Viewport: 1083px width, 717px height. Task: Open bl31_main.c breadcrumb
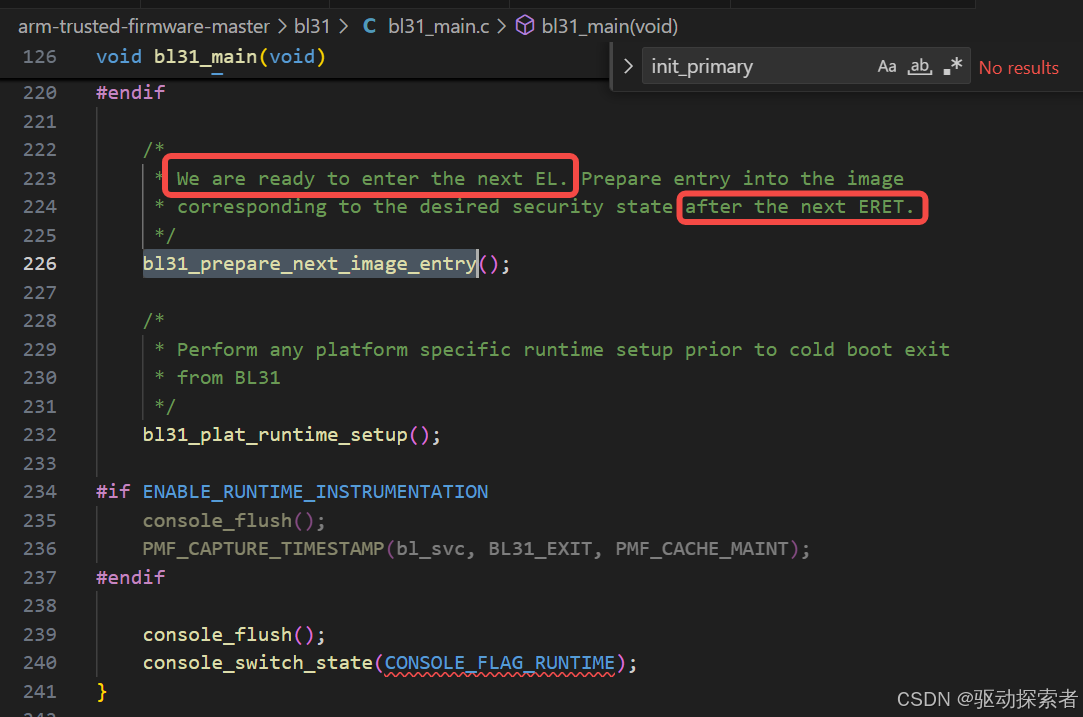pyautogui.click(x=439, y=26)
